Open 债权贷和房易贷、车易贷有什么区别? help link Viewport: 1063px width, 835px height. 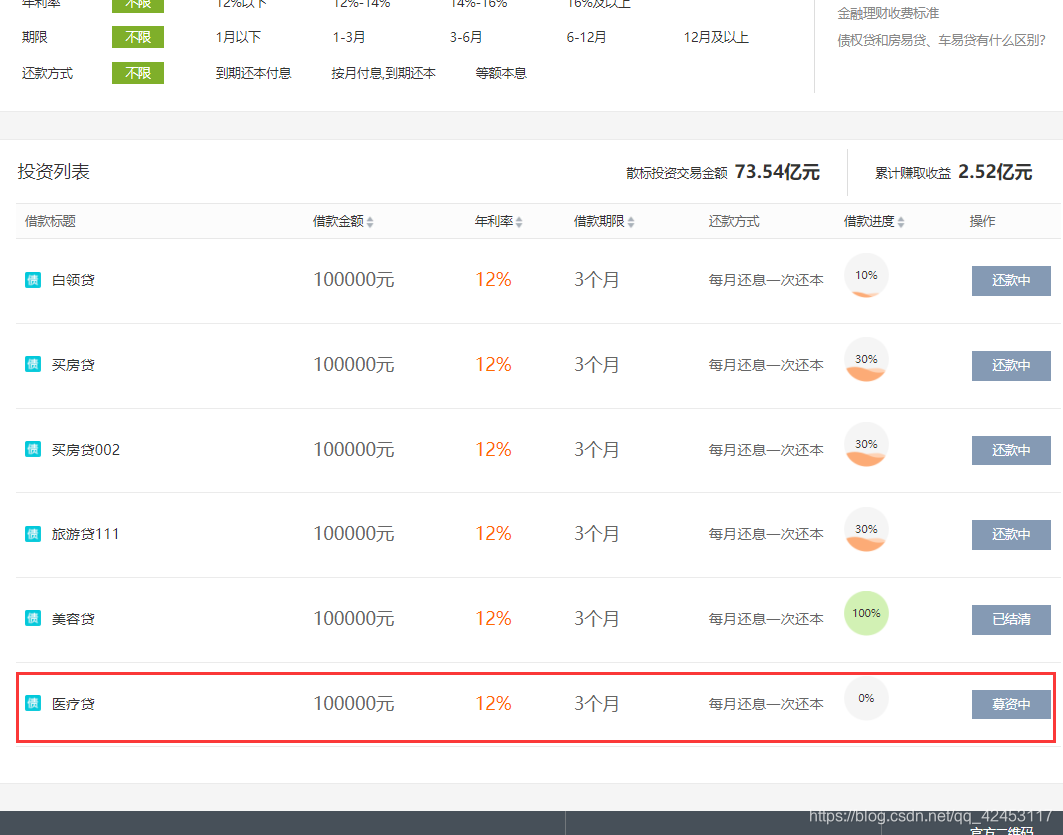click(942, 41)
